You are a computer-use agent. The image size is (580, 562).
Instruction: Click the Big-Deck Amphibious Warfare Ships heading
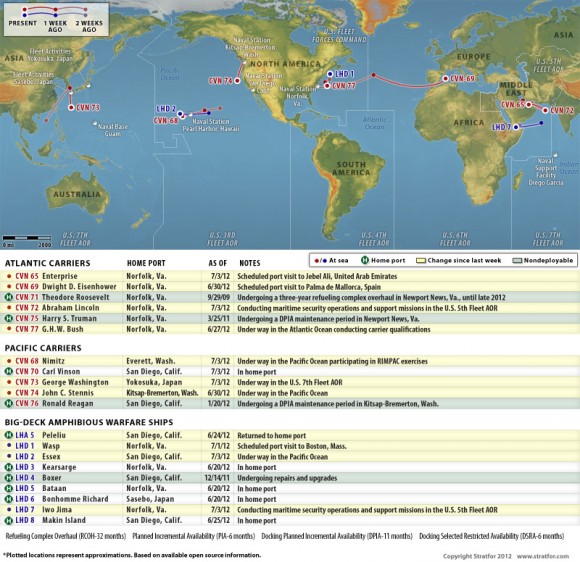coord(89,422)
